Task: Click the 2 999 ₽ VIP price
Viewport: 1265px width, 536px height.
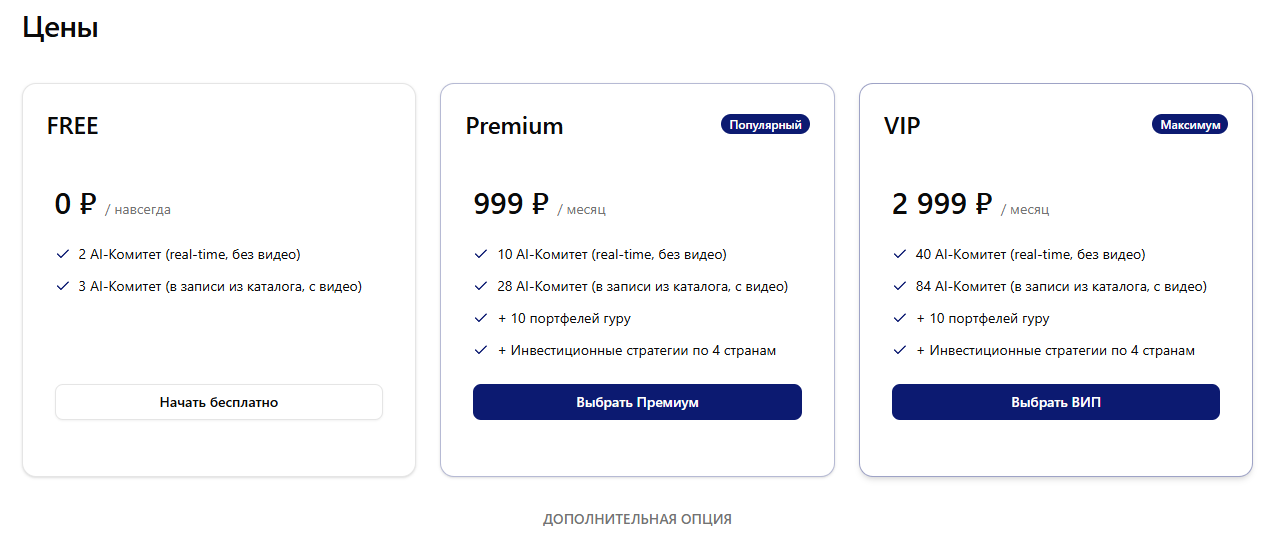Action: [942, 204]
